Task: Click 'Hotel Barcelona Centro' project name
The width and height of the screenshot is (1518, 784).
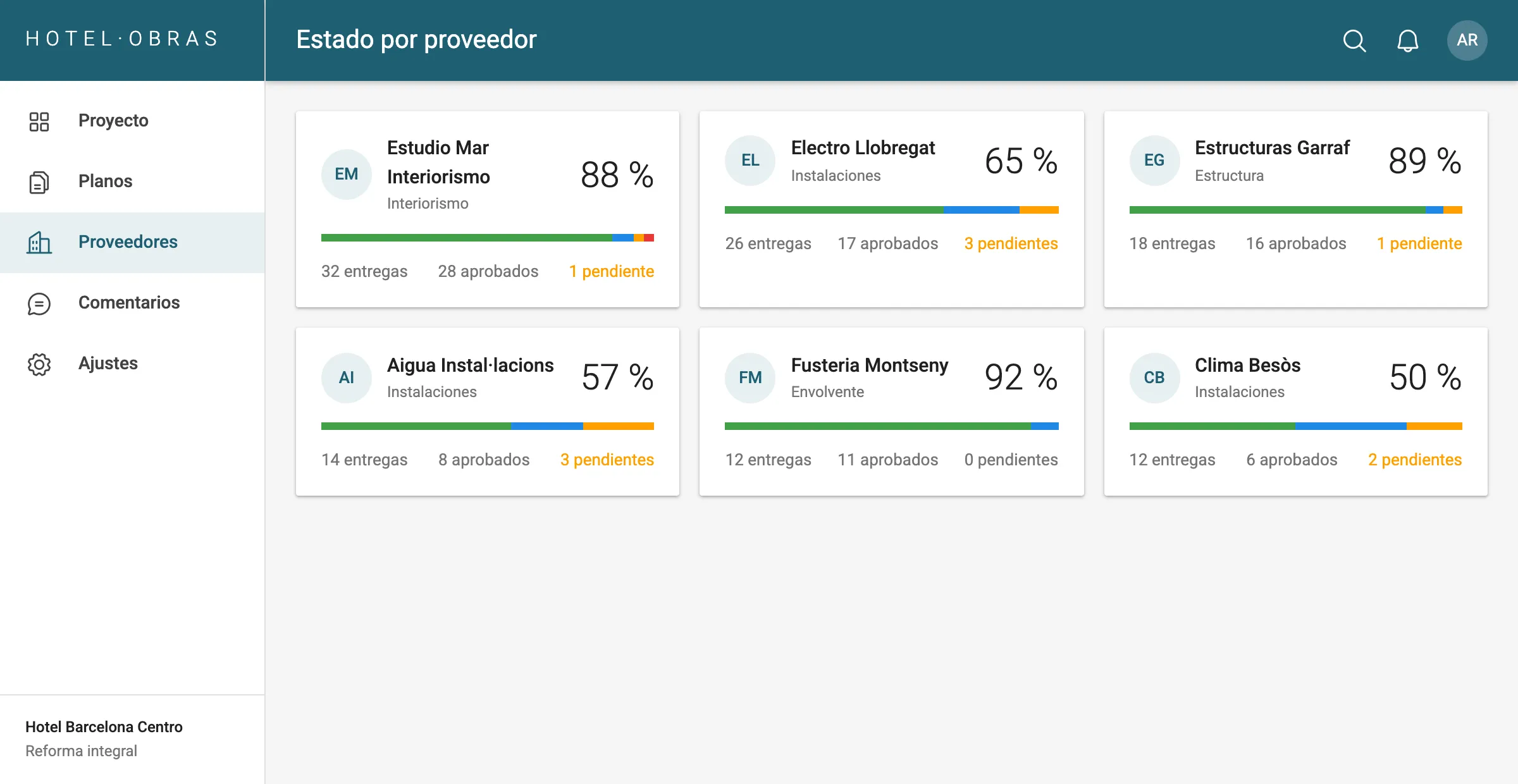Action: [104, 726]
